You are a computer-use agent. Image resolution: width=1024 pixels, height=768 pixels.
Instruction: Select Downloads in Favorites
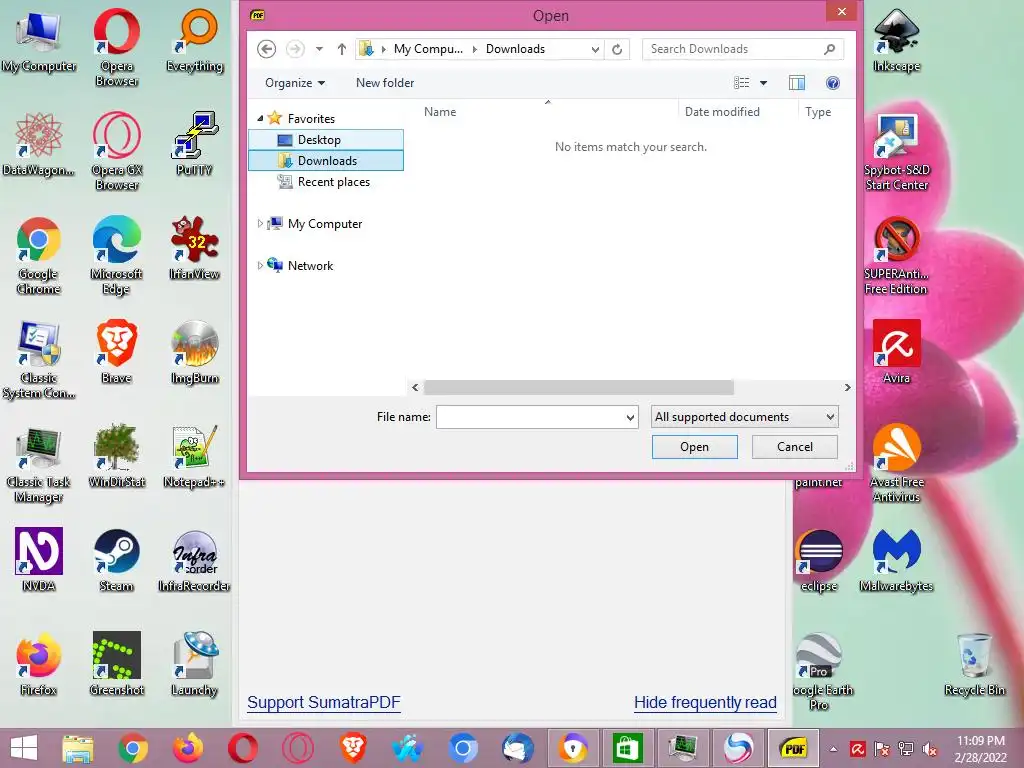pos(326,161)
